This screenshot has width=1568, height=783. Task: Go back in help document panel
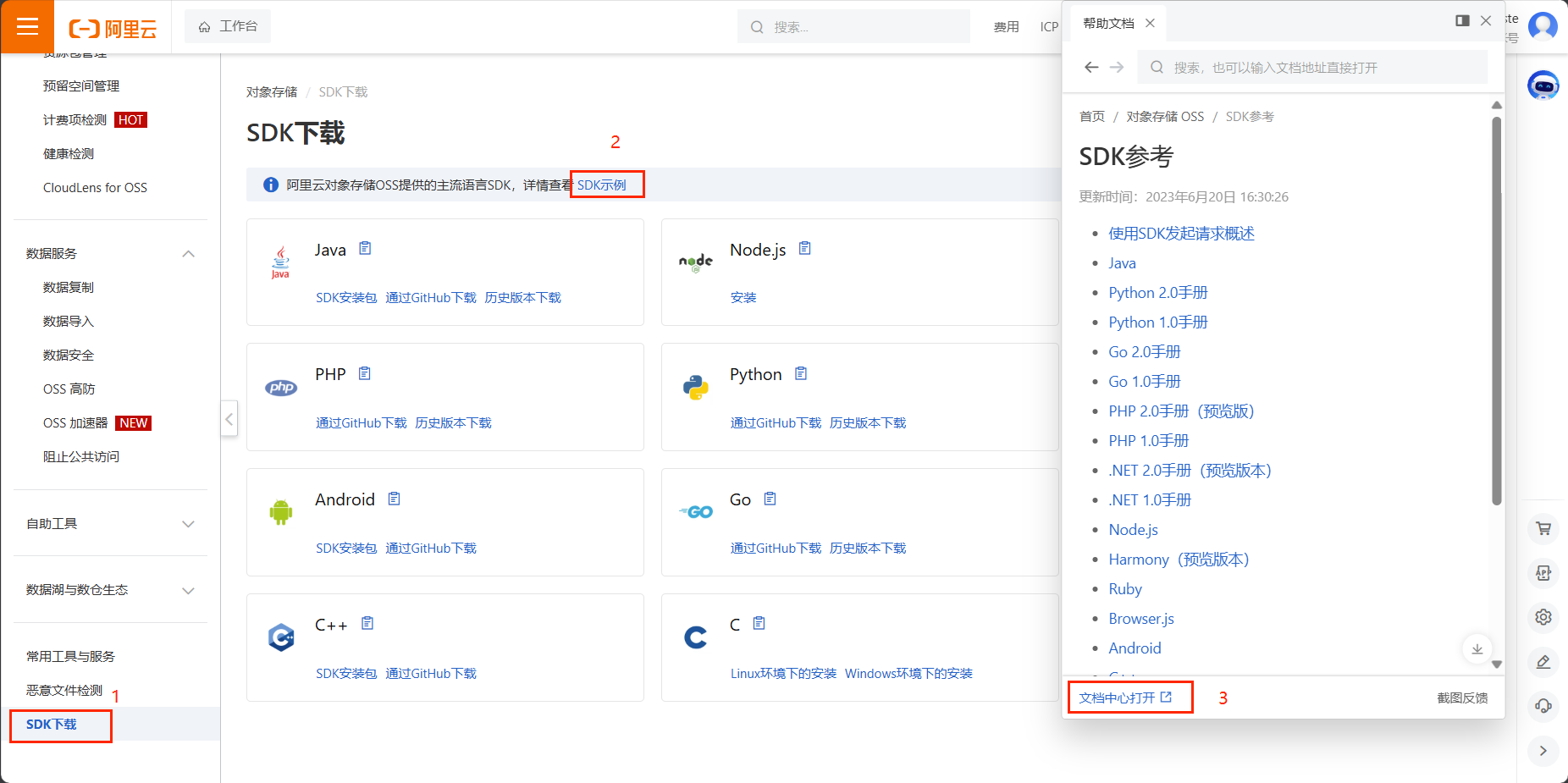1091,67
